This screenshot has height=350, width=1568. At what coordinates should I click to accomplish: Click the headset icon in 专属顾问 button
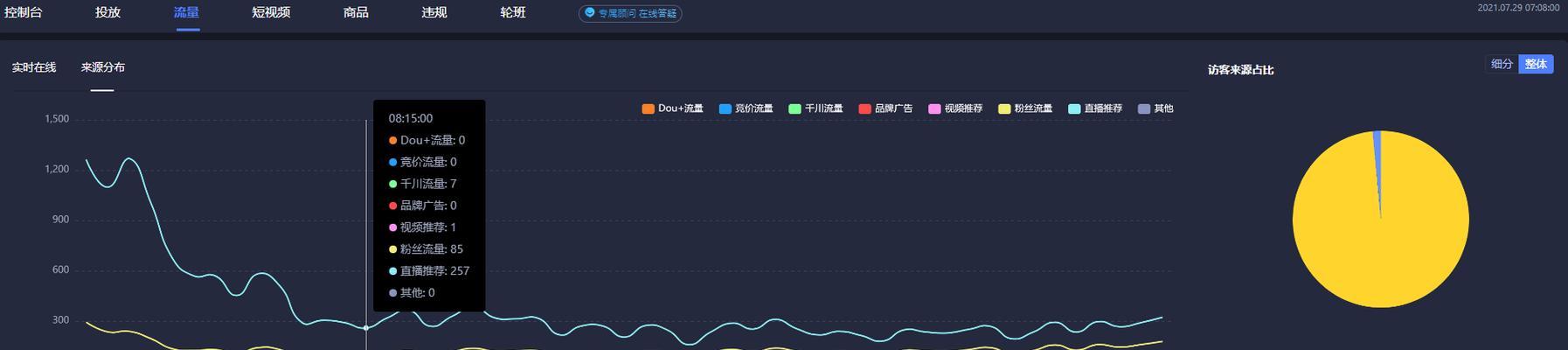(590, 13)
